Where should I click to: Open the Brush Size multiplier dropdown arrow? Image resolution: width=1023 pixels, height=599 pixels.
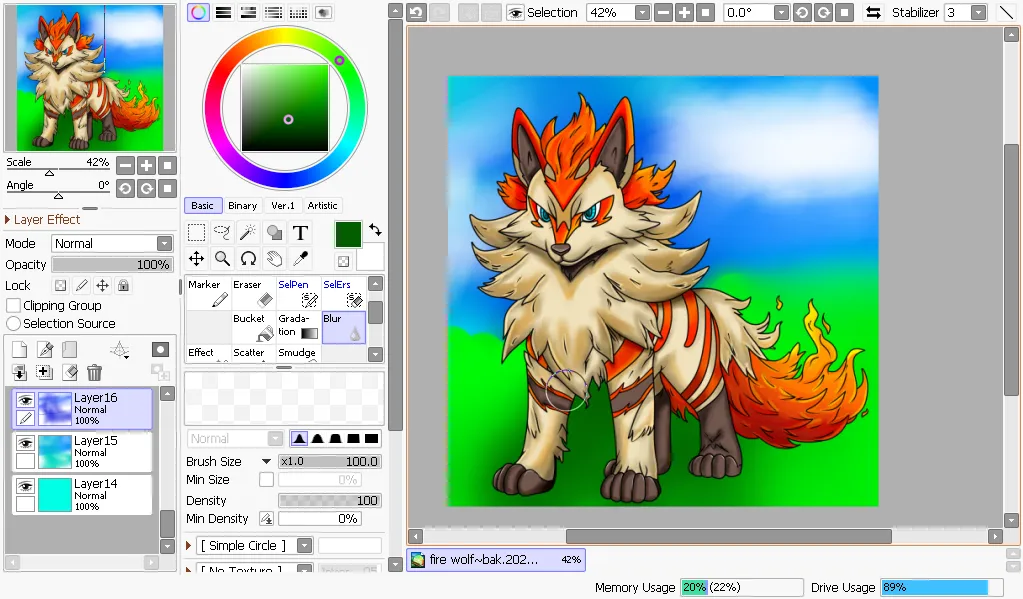pyautogui.click(x=266, y=461)
